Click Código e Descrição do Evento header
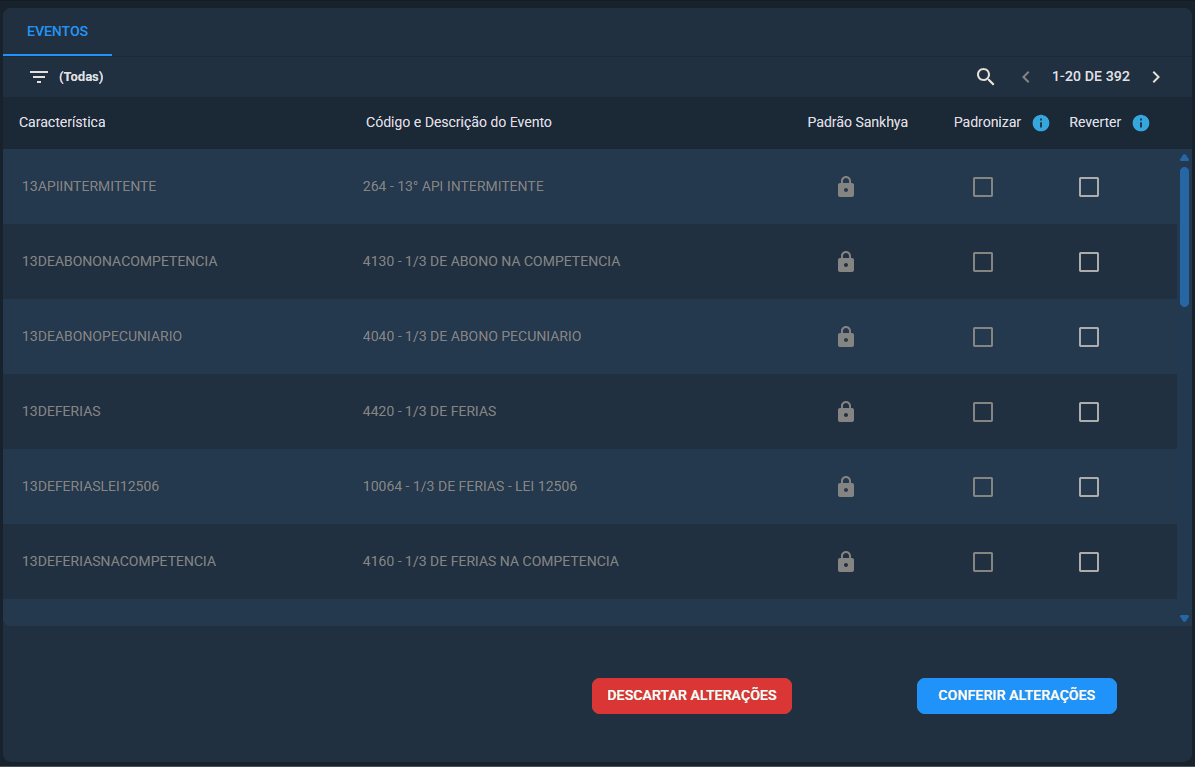1195x767 pixels. 459,122
